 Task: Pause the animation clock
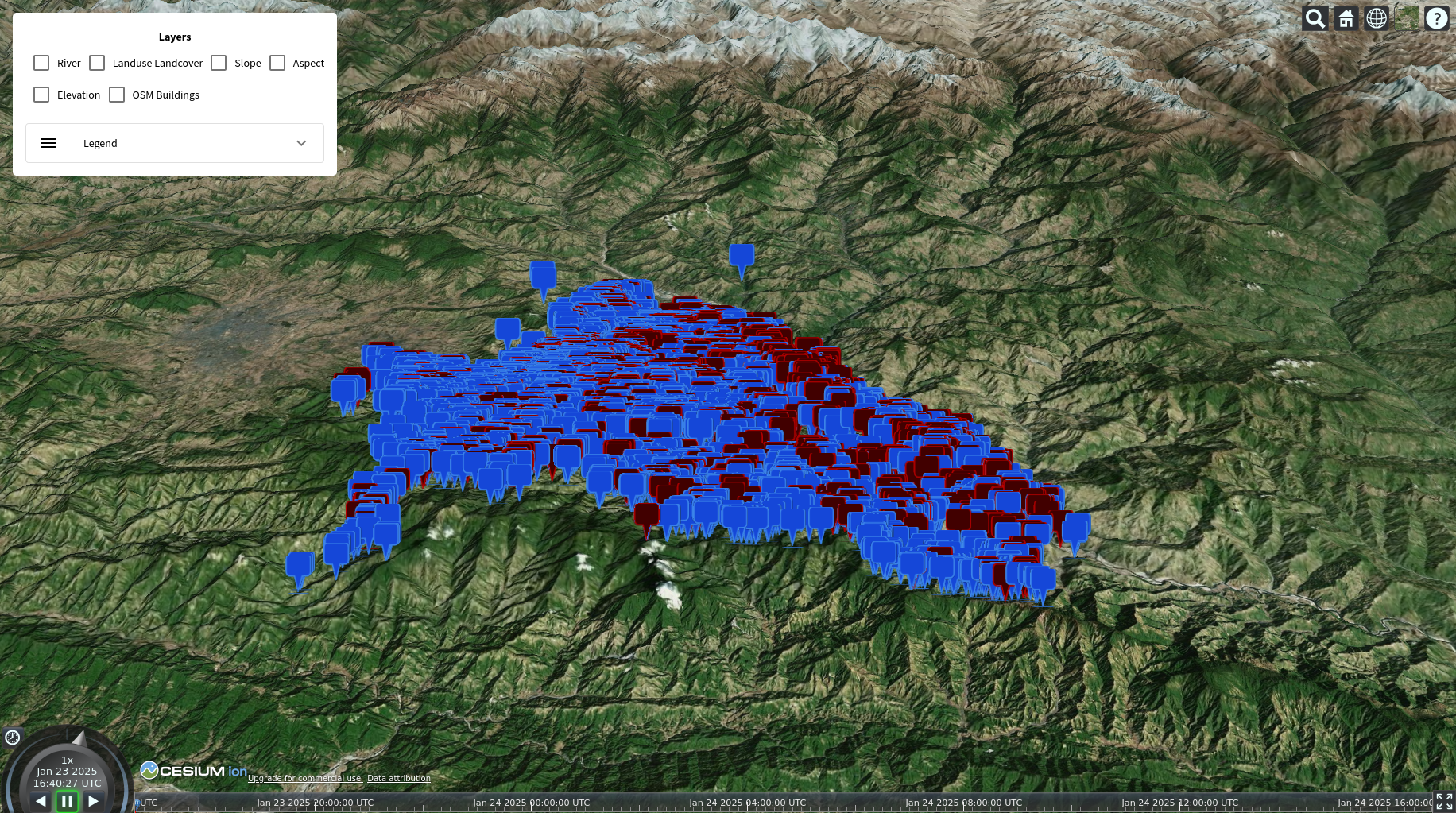[x=68, y=801]
